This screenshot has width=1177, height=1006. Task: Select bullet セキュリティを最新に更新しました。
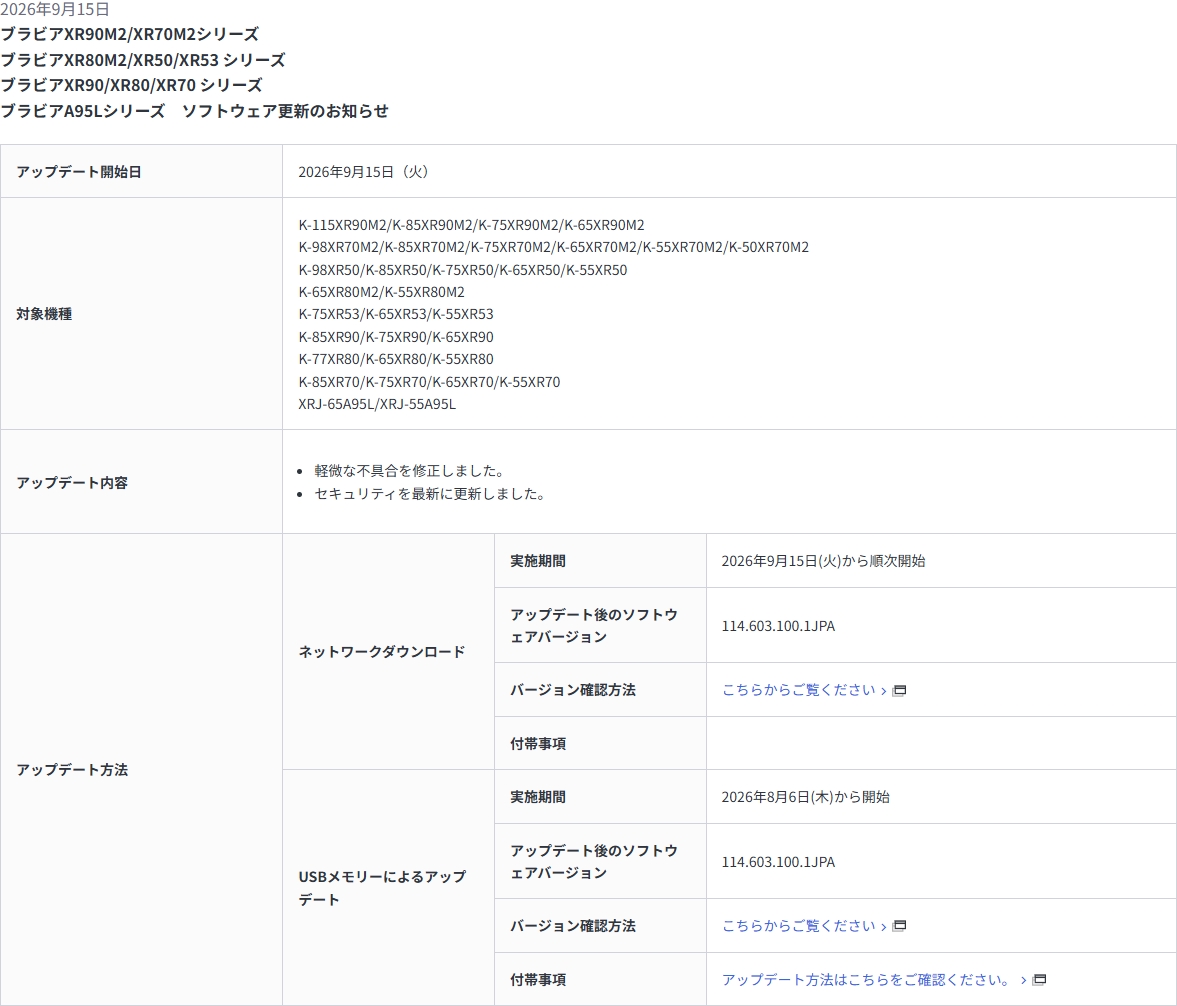(x=430, y=494)
